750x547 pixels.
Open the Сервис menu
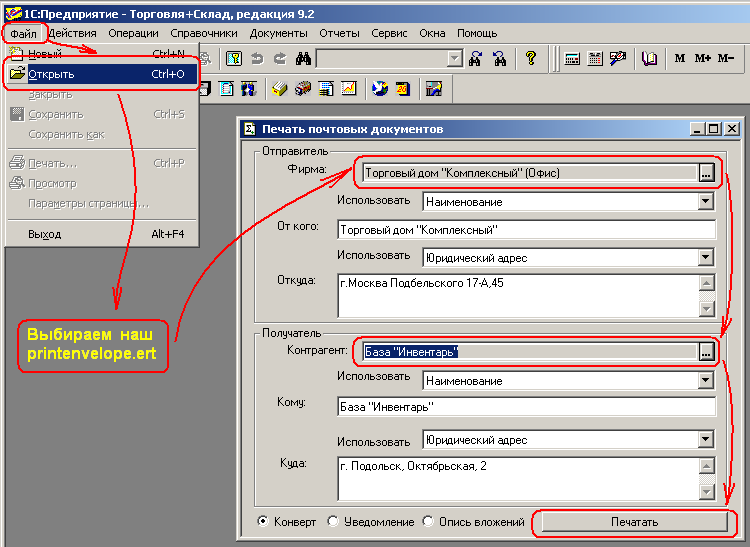point(389,33)
